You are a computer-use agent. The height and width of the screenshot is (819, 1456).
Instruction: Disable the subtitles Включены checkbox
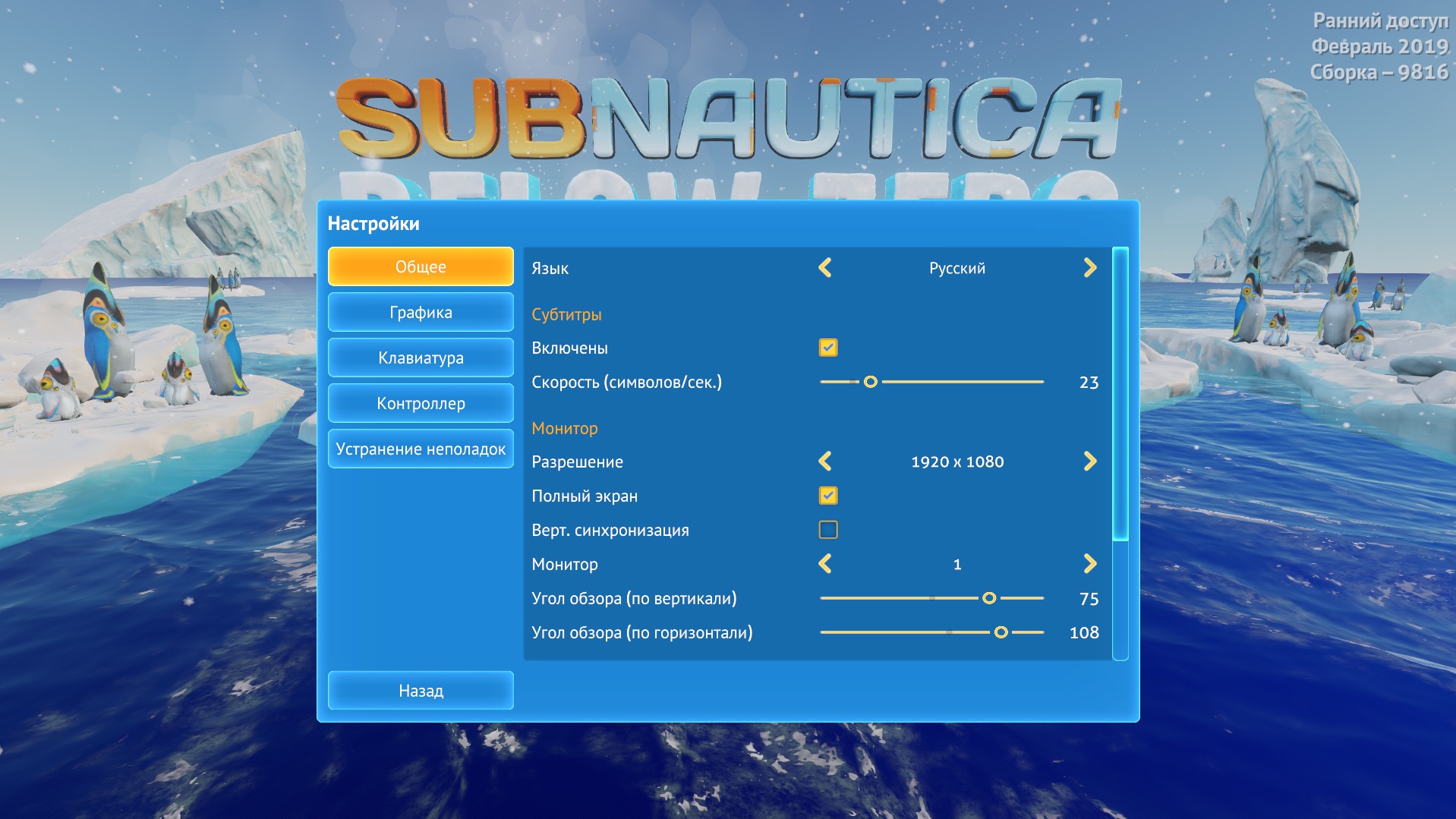pos(828,348)
